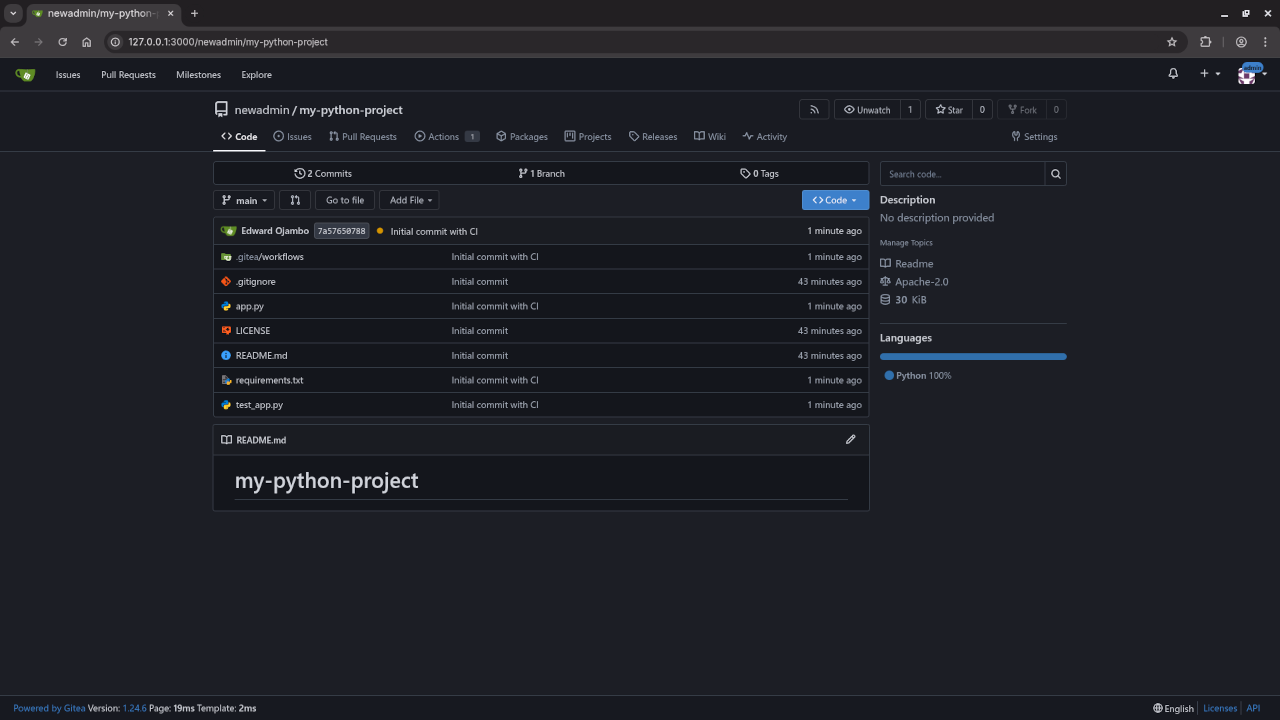Open Milestones in top navigation

tap(198, 75)
